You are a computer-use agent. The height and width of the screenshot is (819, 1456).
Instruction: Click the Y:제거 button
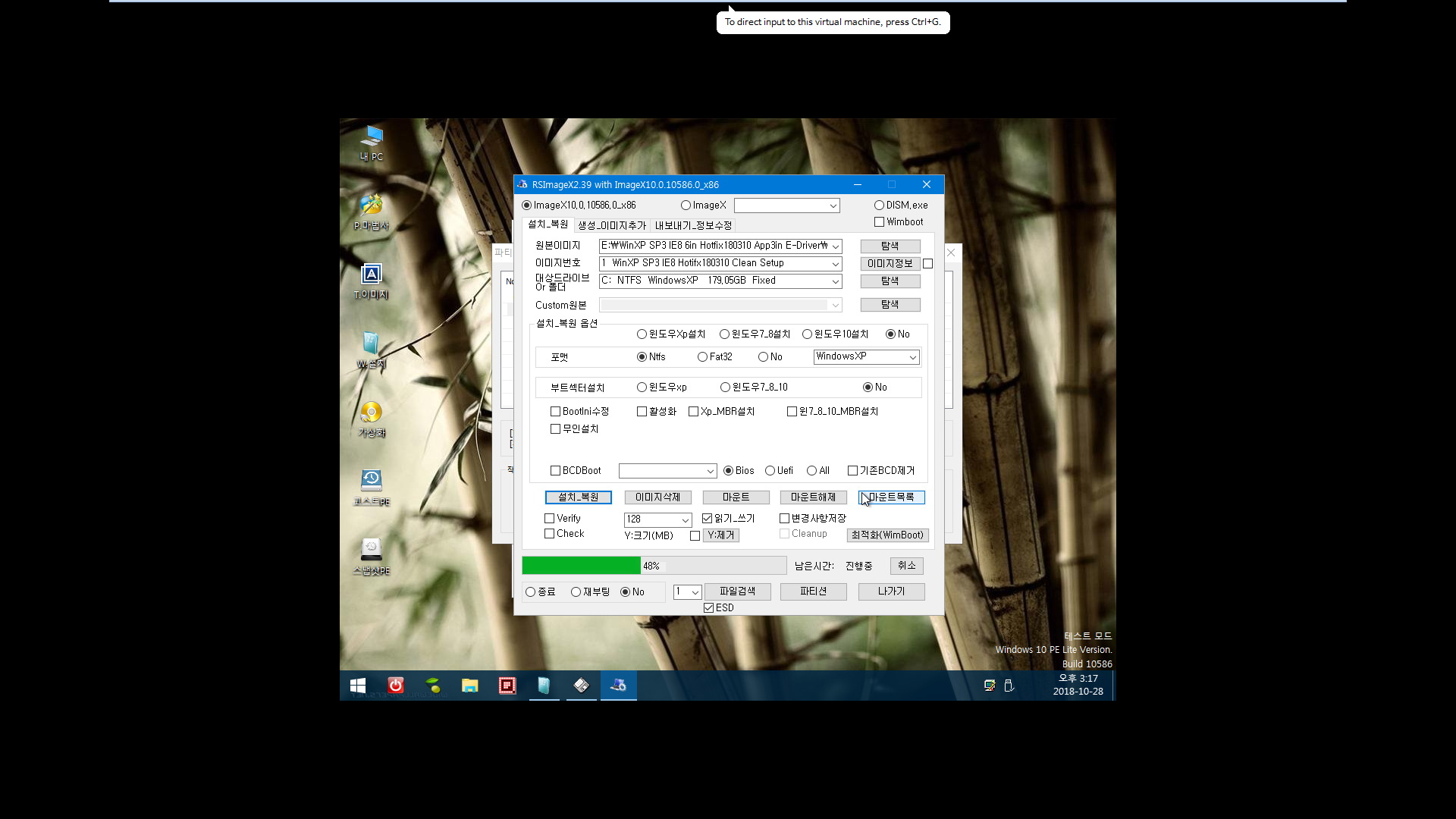(721, 535)
